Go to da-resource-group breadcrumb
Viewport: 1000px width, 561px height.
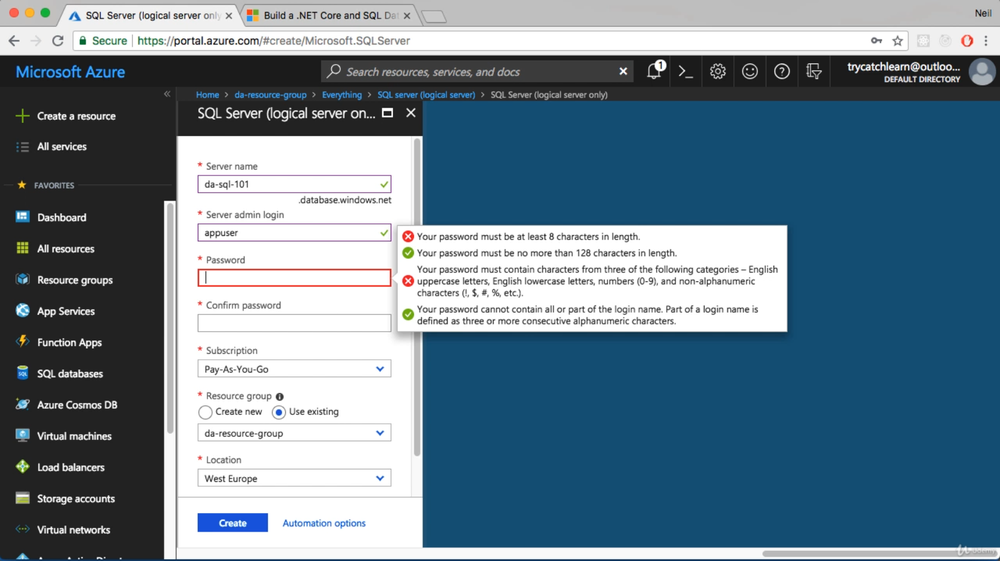(x=270, y=94)
